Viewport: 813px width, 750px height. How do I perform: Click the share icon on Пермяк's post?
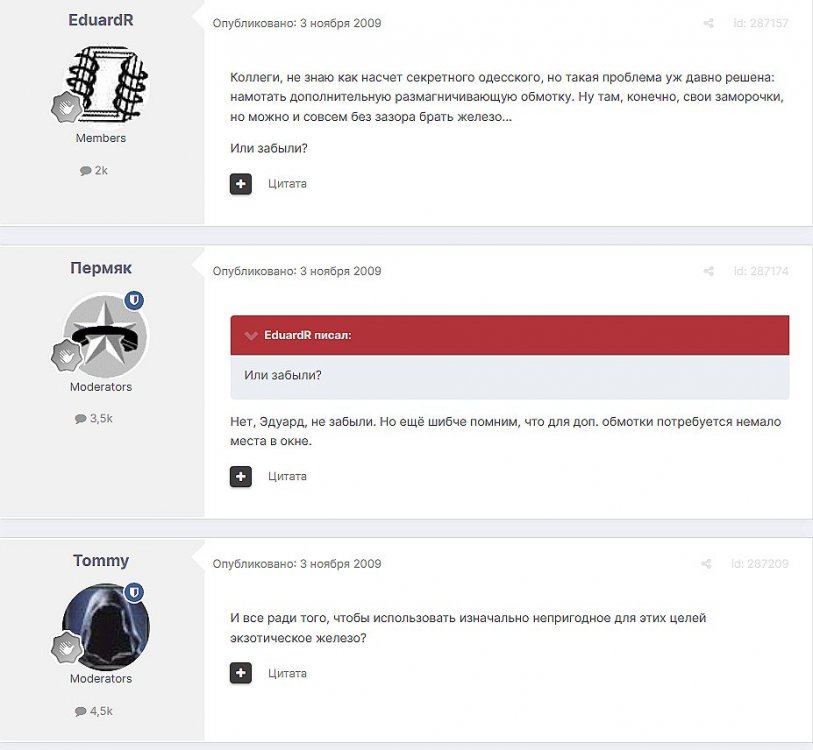(708, 271)
